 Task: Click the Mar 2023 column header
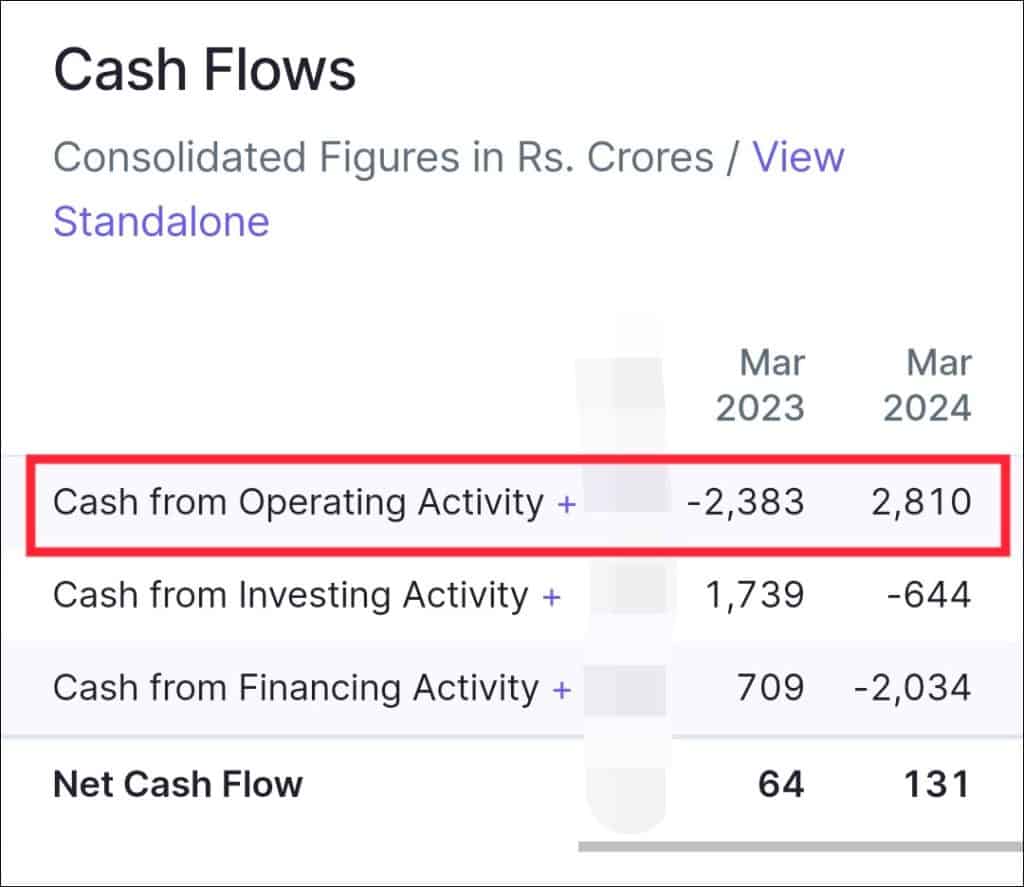click(760, 385)
